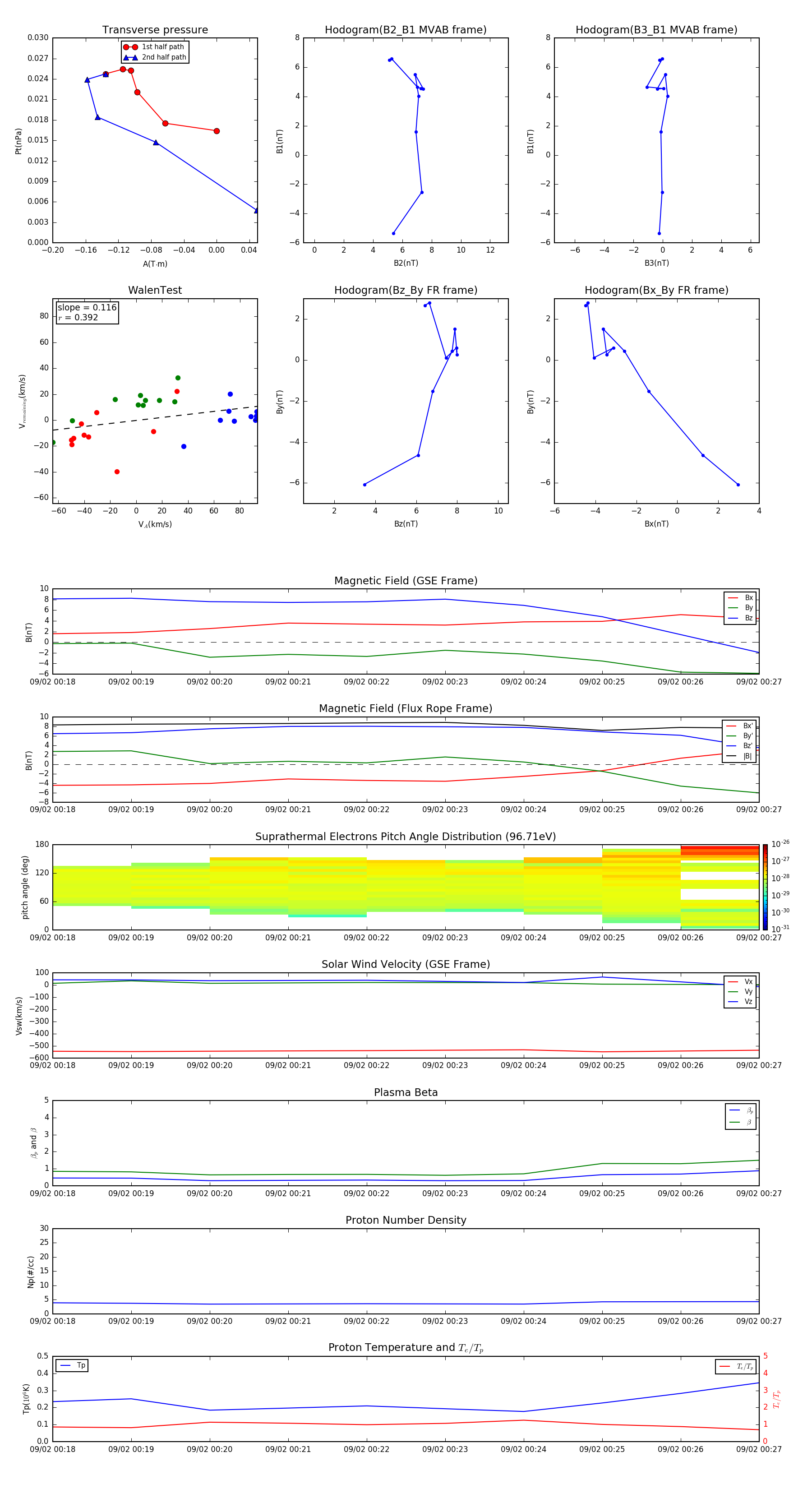Viewport: 812px width, 1489px height.
Task: Click the "Hodogram(B2_B1 MVAB frame)" title
Action: (x=405, y=29)
